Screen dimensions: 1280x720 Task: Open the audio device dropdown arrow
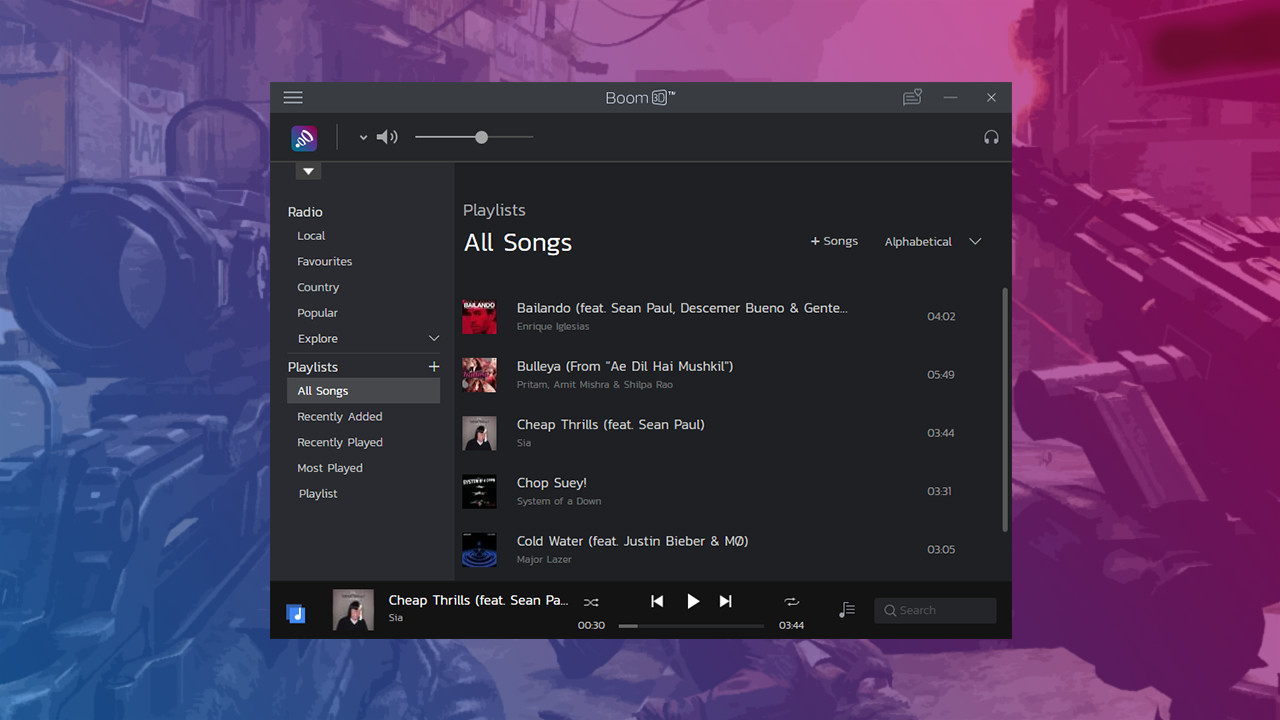point(362,137)
